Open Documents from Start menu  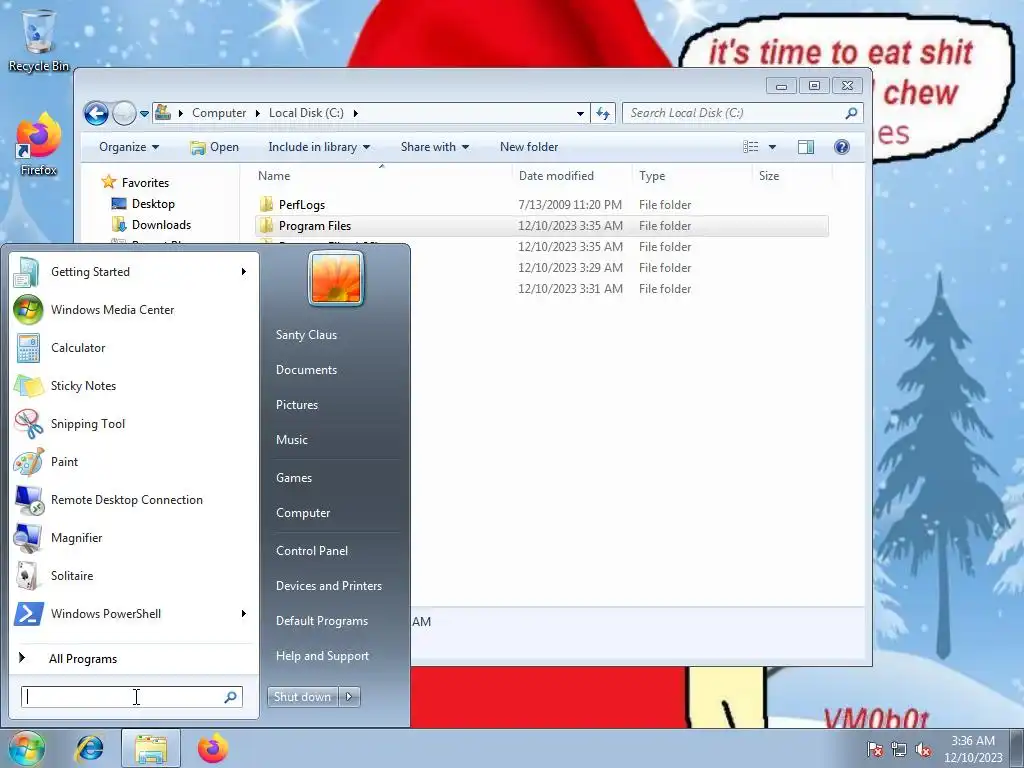click(x=306, y=370)
